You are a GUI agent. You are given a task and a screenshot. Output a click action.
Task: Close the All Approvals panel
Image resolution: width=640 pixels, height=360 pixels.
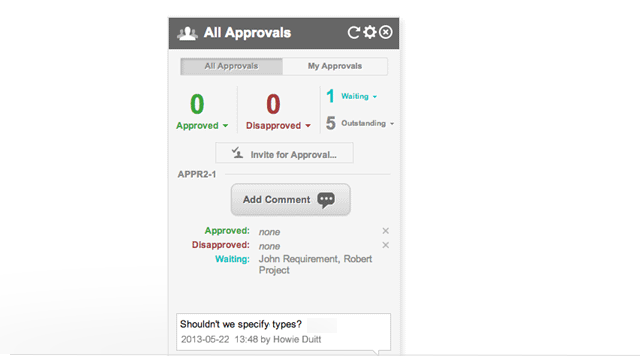(386, 32)
